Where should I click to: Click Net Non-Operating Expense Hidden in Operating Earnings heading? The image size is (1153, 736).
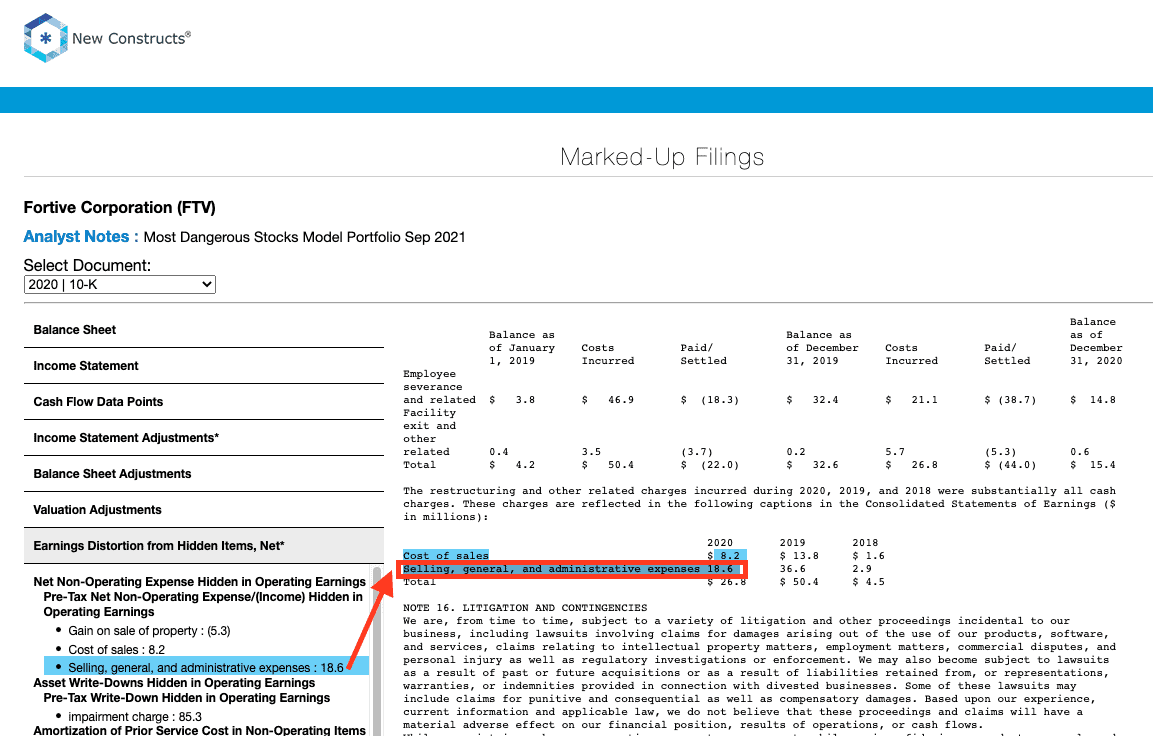click(x=199, y=582)
